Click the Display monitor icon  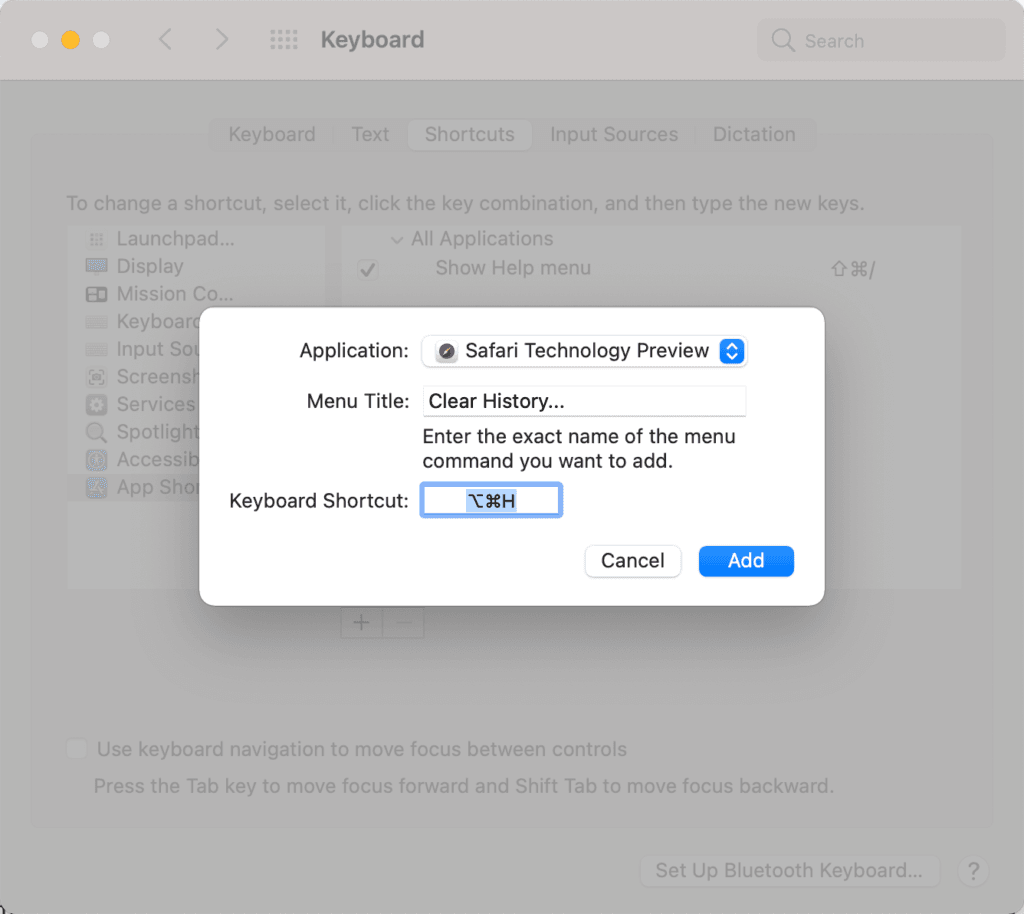pos(97,266)
